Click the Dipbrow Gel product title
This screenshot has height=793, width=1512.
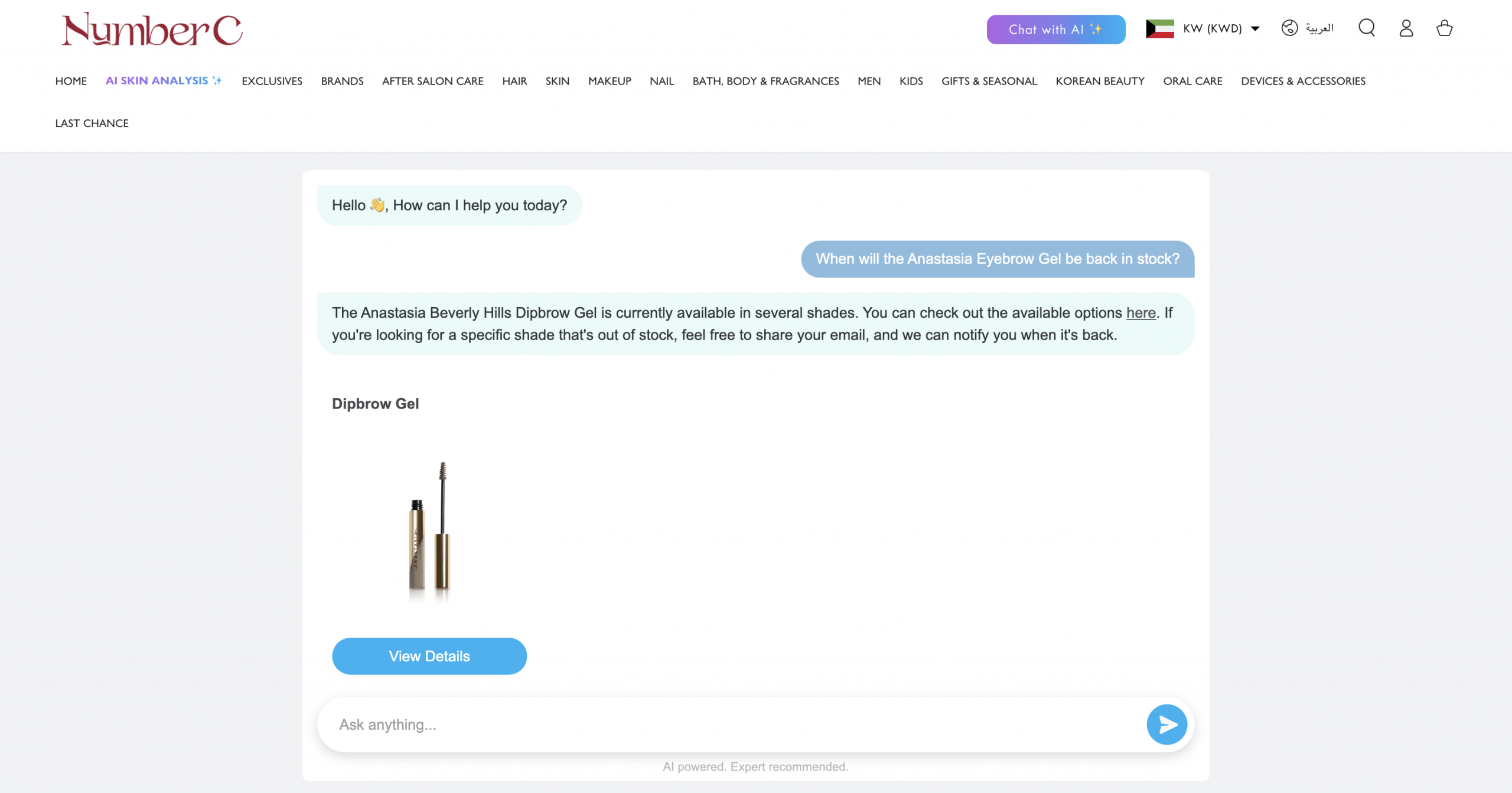point(375,404)
